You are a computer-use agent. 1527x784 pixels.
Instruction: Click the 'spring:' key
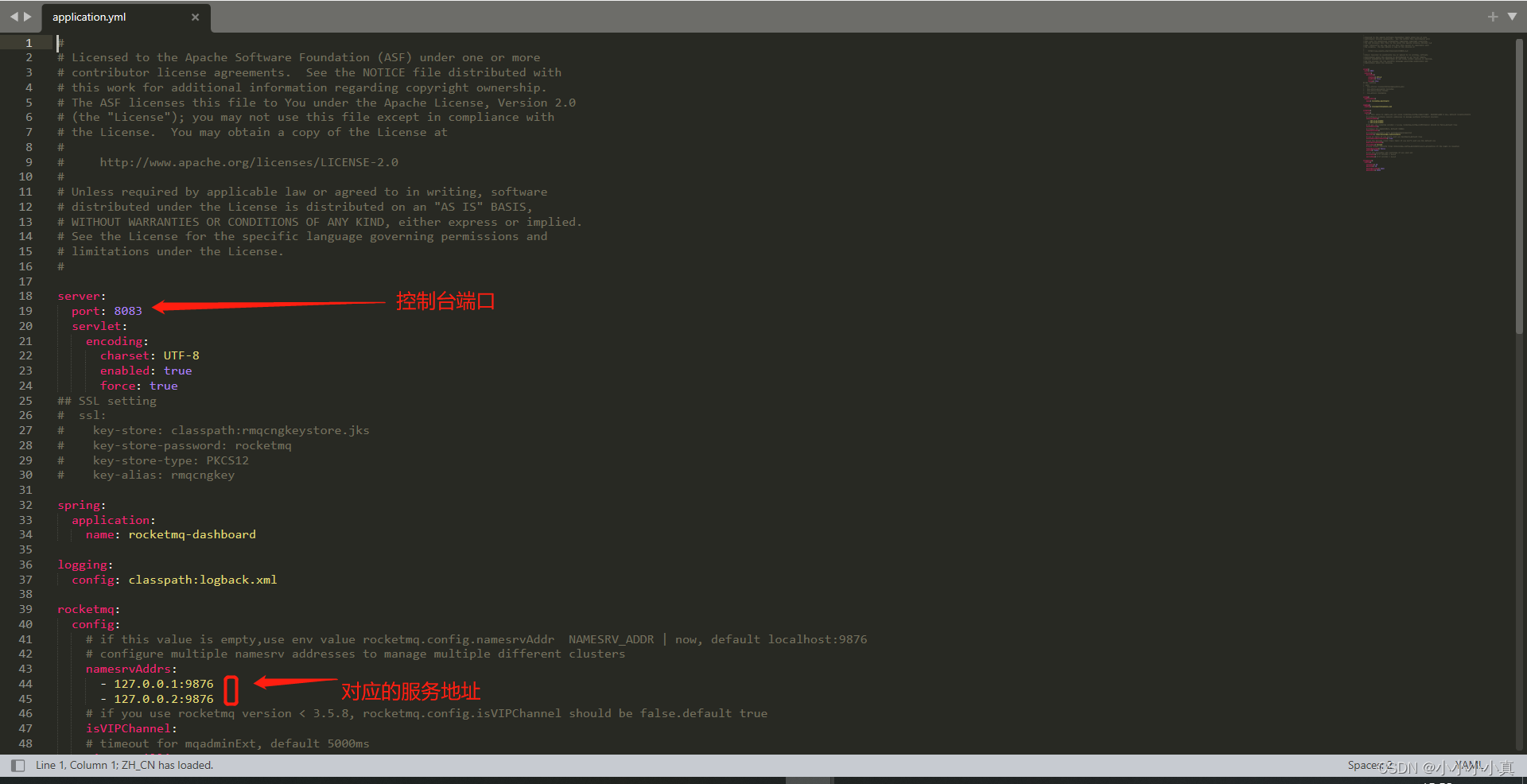pos(81,505)
